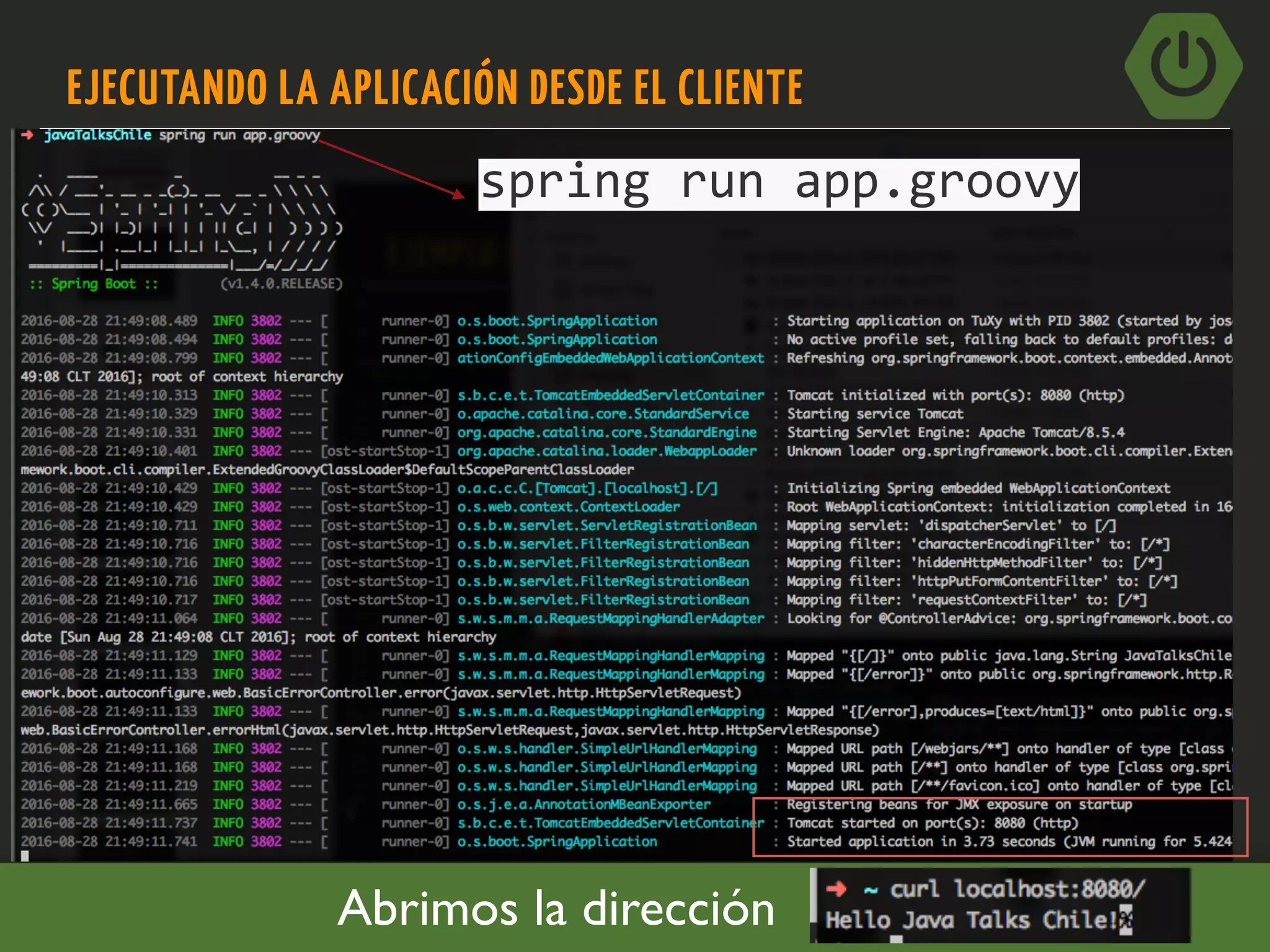Click 'curl localhost:8080/' command
Viewport: 1270px width, 952px height.
point(1018,889)
